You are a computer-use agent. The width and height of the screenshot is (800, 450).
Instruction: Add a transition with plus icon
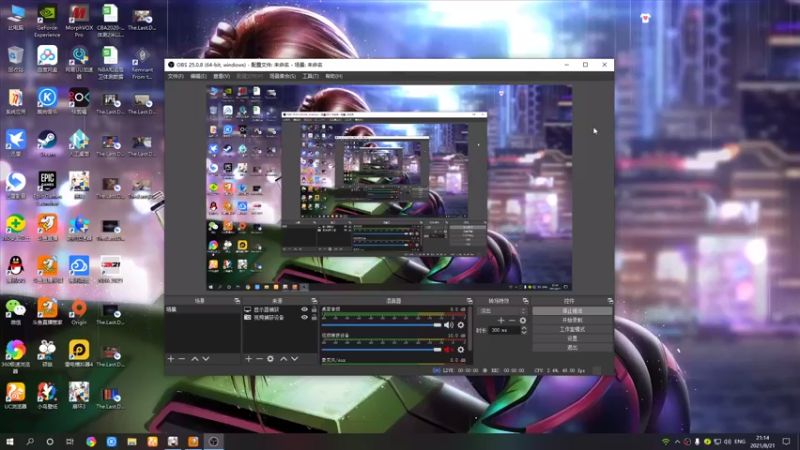coord(501,320)
